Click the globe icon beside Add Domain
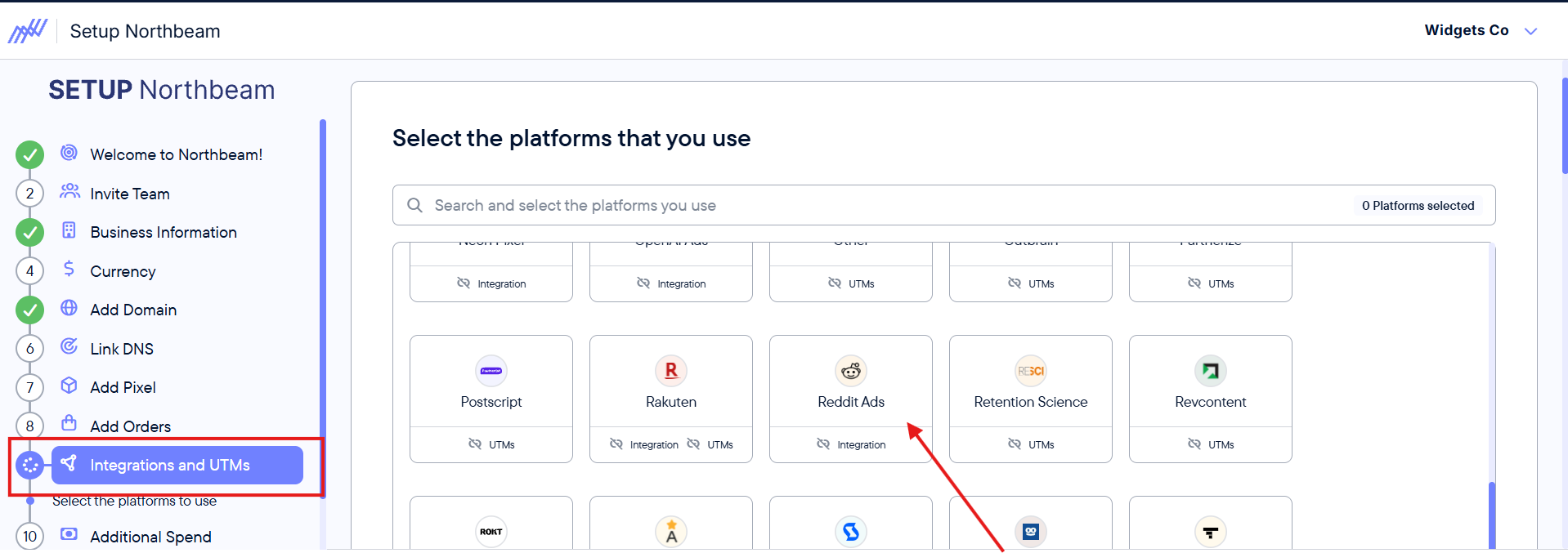 pyautogui.click(x=69, y=308)
